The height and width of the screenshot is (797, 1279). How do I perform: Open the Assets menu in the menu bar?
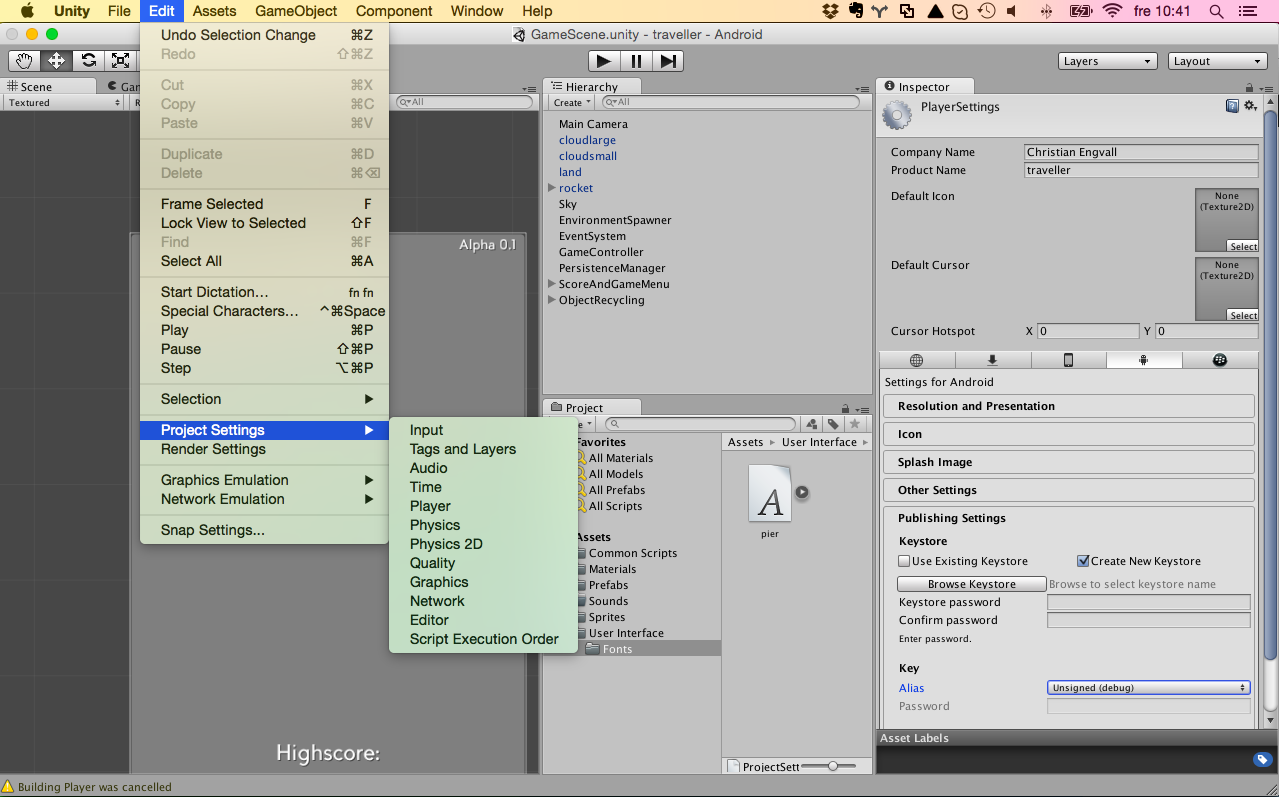click(214, 11)
